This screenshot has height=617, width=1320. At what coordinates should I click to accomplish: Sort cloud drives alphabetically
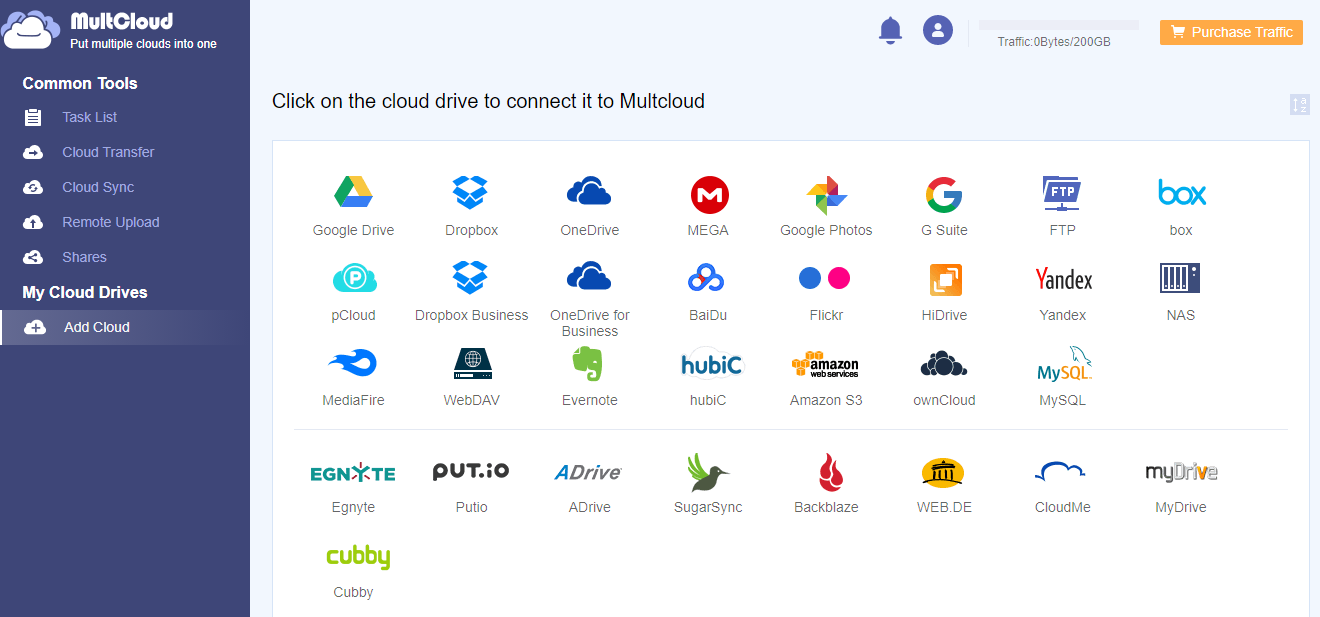[x=1299, y=104]
